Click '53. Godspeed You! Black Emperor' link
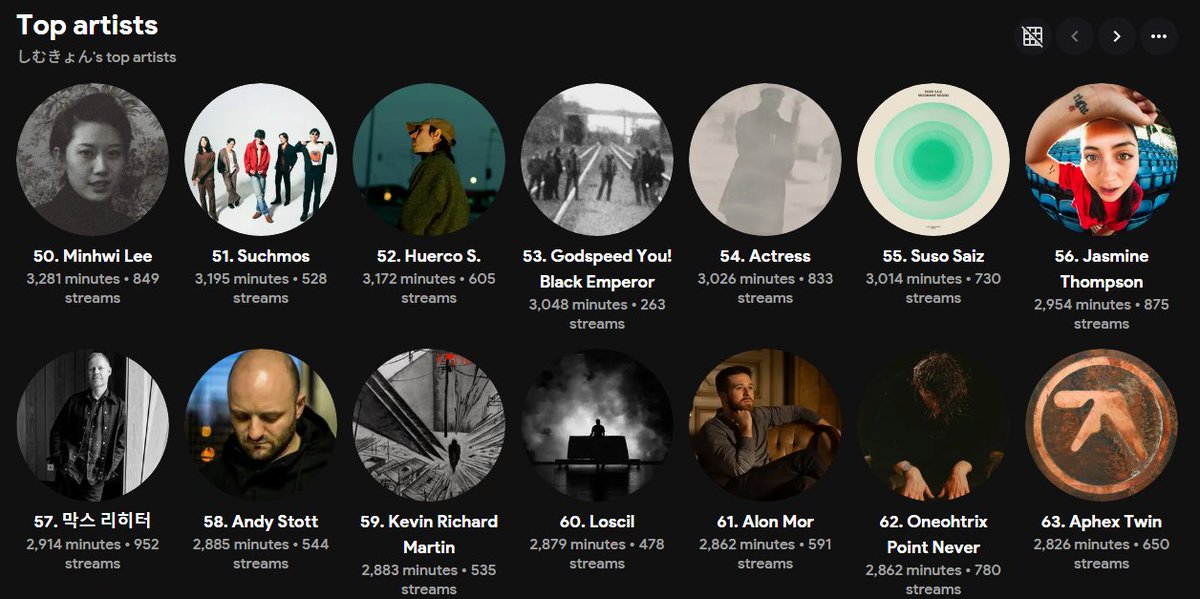 [x=597, y=269]
